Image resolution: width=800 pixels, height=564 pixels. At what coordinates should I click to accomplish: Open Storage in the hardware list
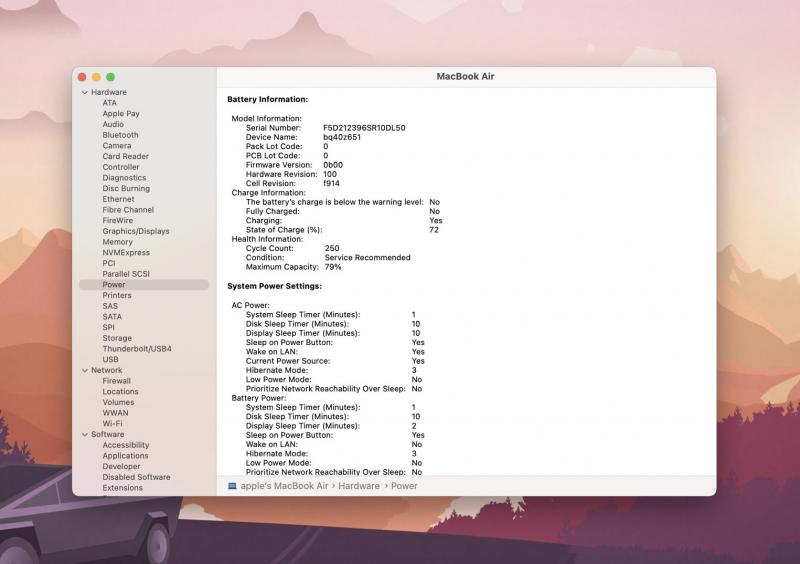tap(117, 339)
